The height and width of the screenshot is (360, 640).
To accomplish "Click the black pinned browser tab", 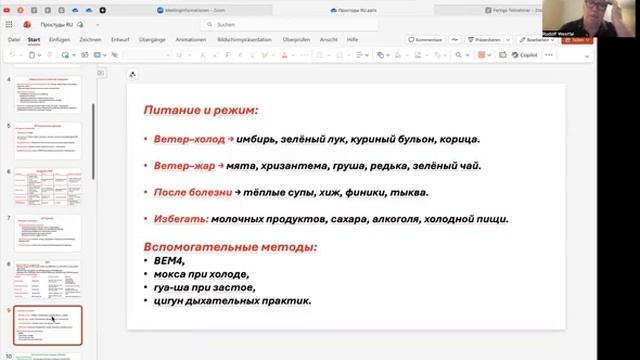I will pos(102,10).
